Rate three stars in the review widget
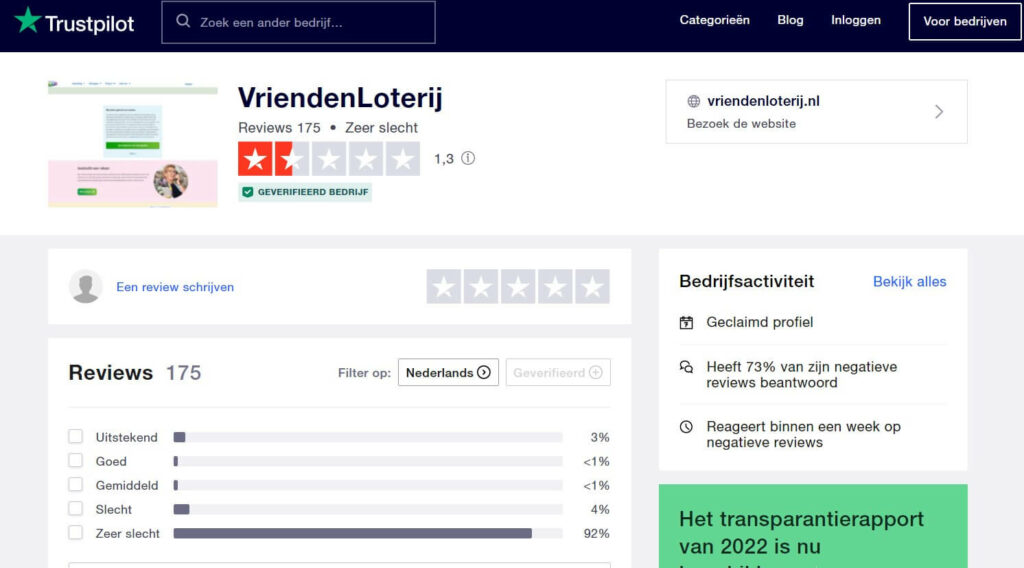This screenshot has width=1024, height=568. pyautogui.click(x=519, y=287)
